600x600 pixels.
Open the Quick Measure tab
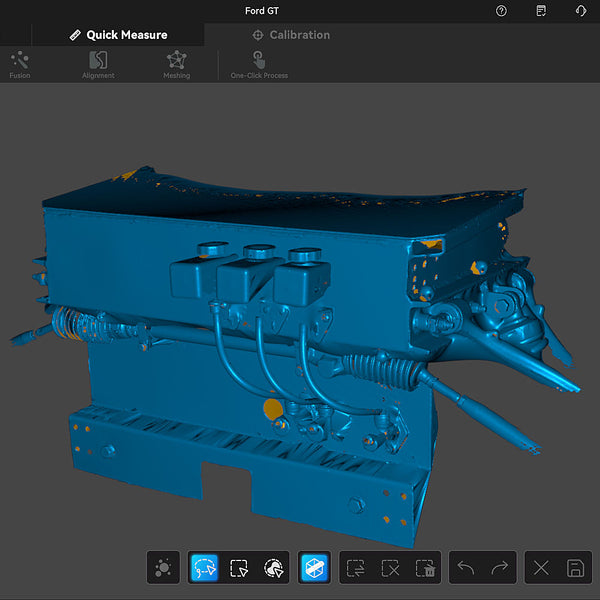point(118,35)
